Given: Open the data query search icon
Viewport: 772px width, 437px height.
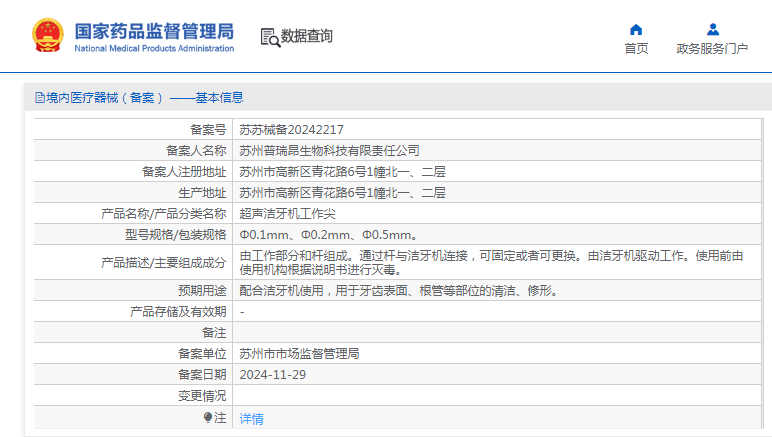Looking at the screenshot, I should point(270,37).
